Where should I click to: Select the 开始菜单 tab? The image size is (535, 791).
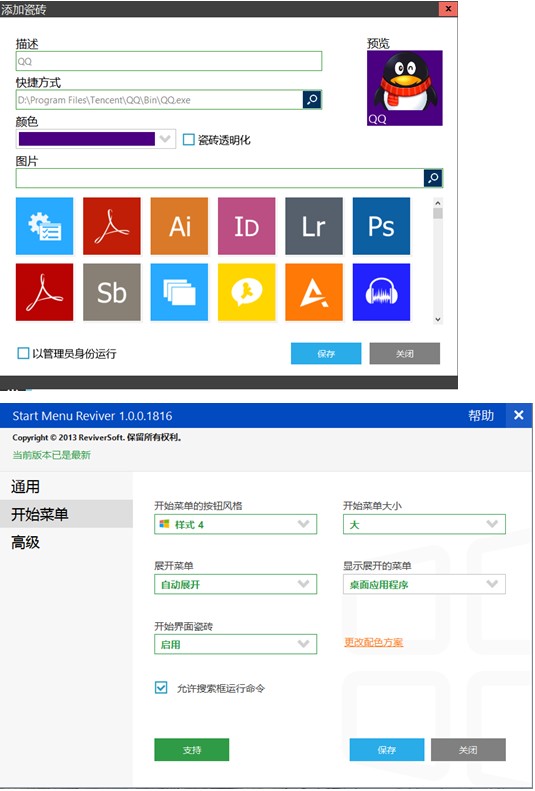66,514
